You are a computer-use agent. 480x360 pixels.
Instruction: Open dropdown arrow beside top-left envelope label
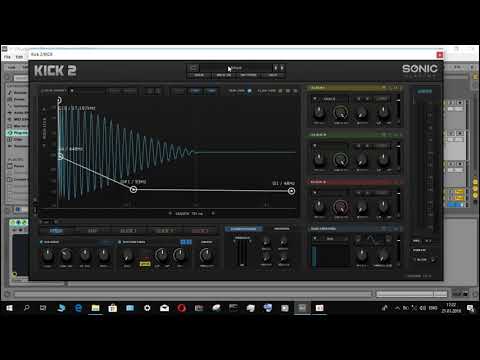pos(72,90)
